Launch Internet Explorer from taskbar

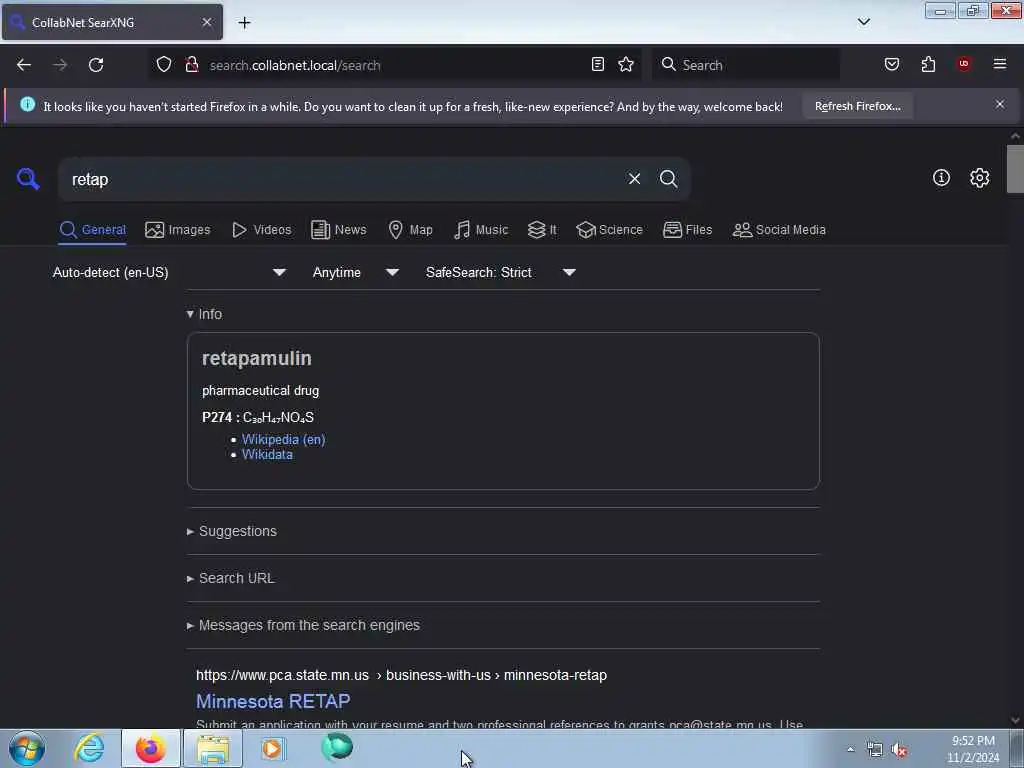[x=89, y=748]
